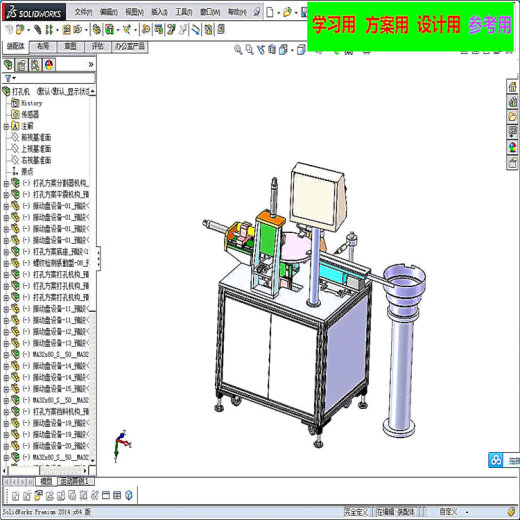Click the View Orientation cube icon

[283, 50]
